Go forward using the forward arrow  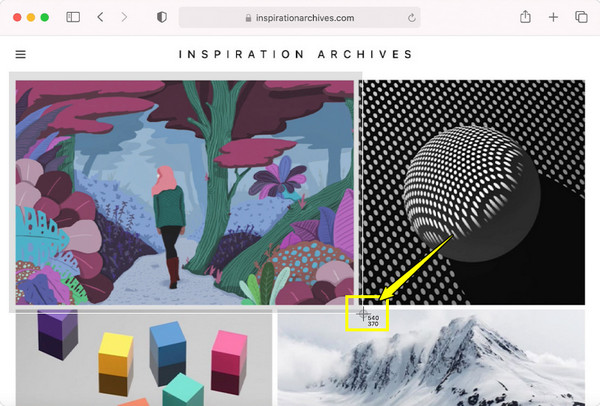[x=124, y=17]
